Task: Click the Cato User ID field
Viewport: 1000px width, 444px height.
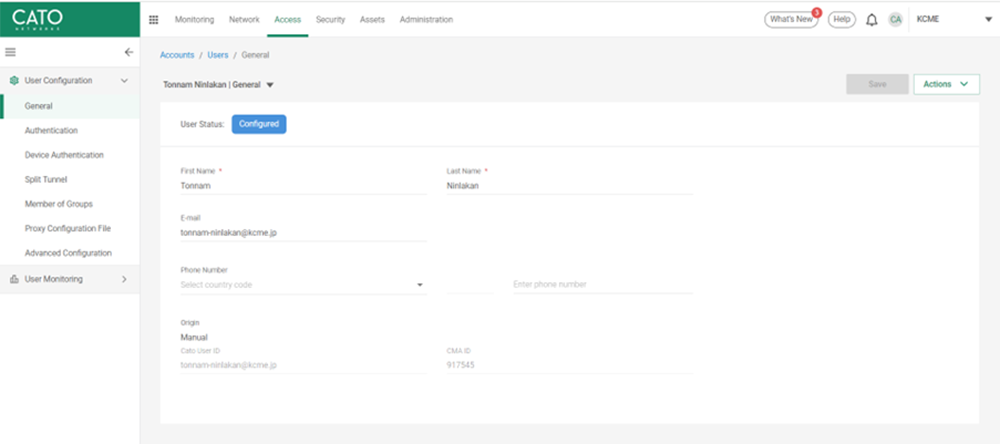Action: point(304,366)
